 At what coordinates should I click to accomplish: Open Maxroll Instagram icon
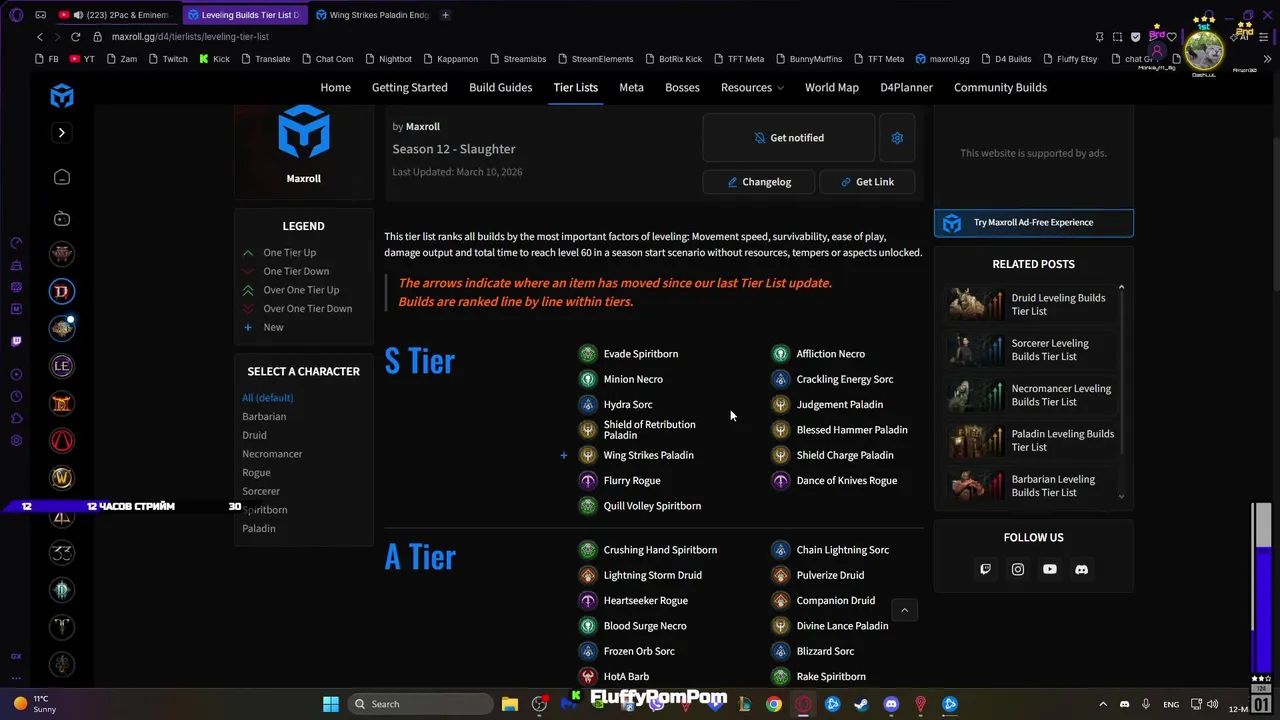1017,569
